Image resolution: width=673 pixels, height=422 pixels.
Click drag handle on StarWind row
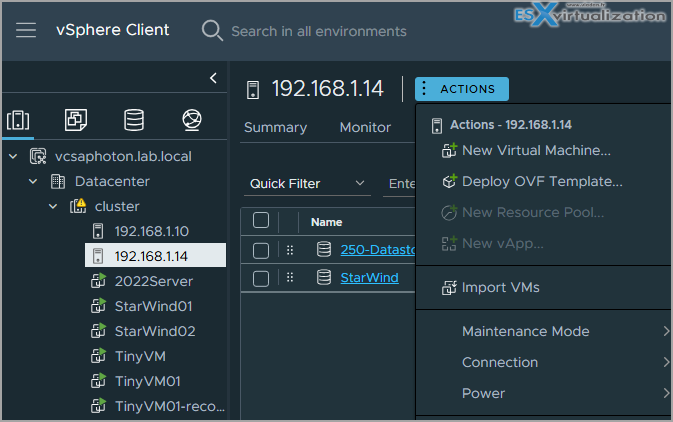[x=290, y=278]
